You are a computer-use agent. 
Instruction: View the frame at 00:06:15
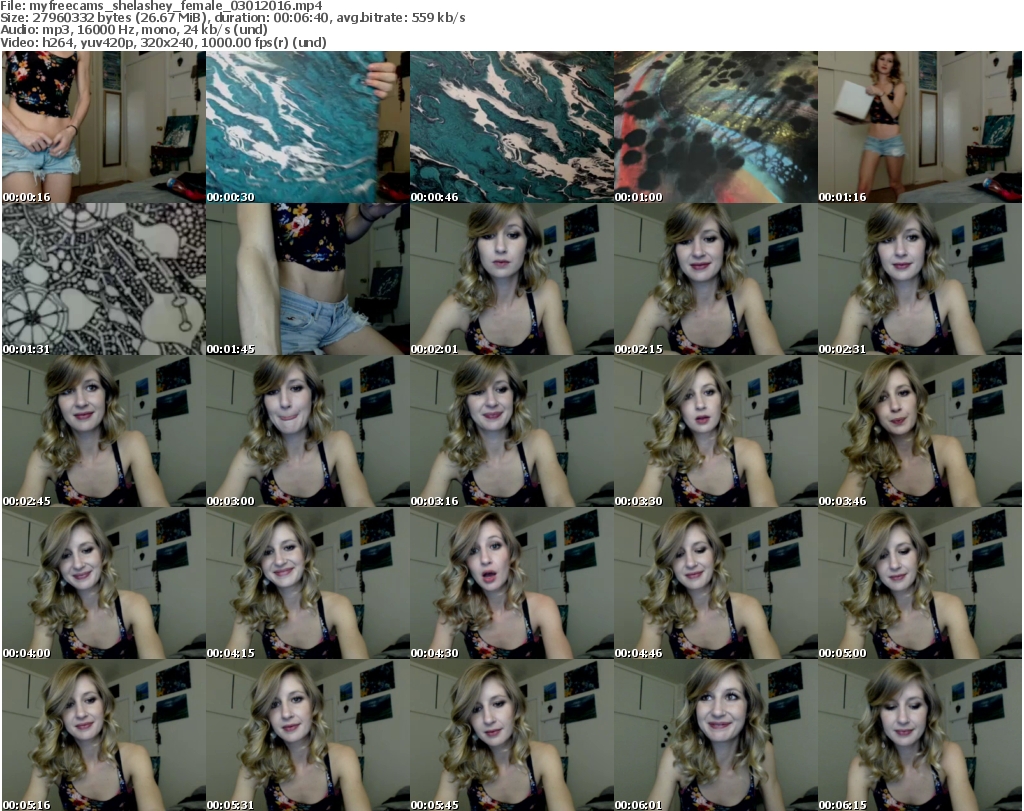(920, 735)
